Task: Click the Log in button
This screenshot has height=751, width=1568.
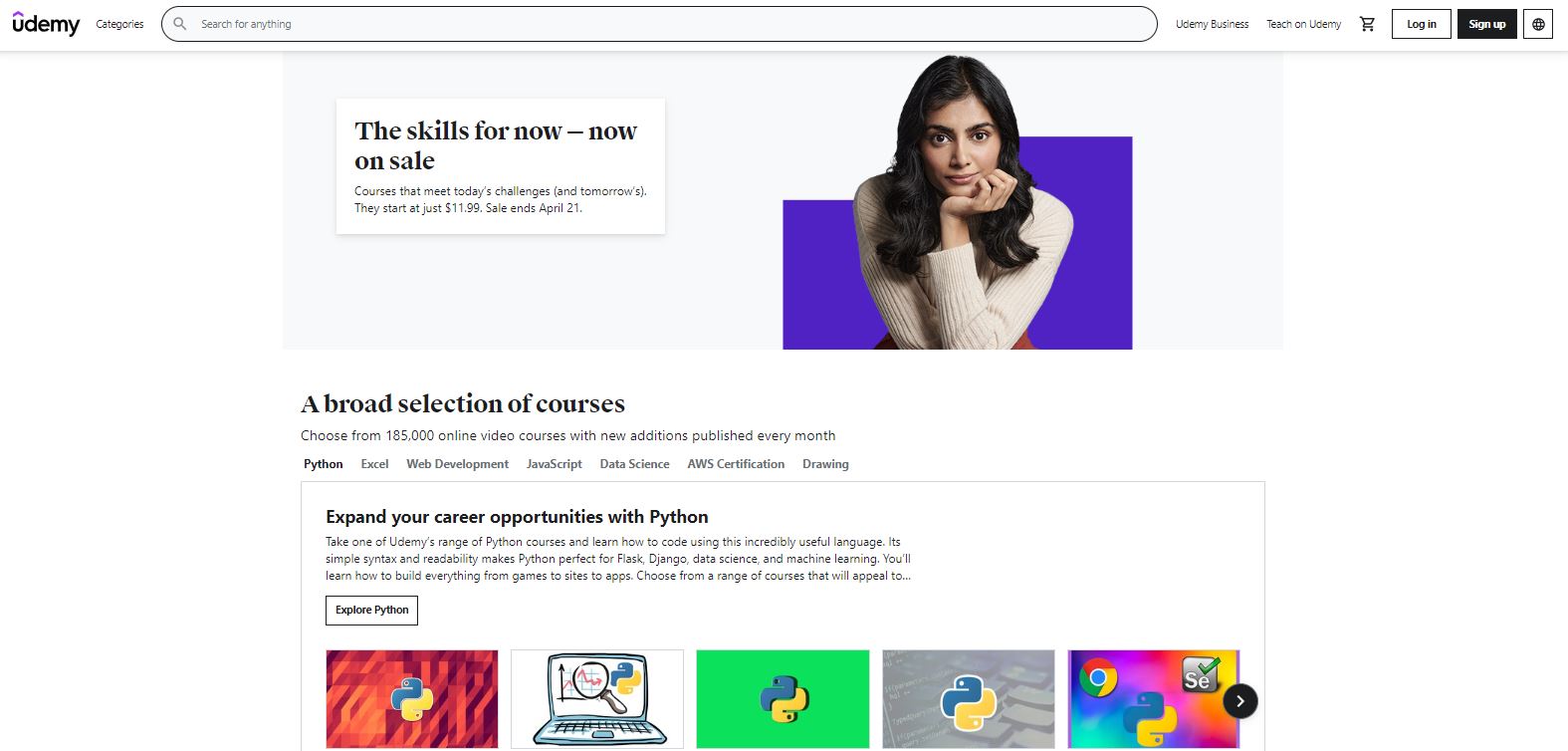Action: pyautogui.click(x=1421, y=24)
